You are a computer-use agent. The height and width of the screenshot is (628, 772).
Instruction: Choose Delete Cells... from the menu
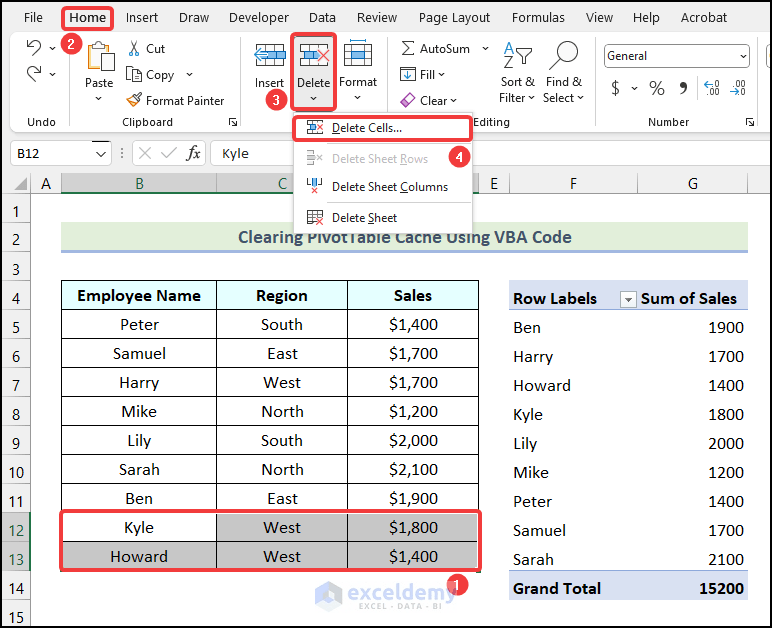(x=382, y=128)
